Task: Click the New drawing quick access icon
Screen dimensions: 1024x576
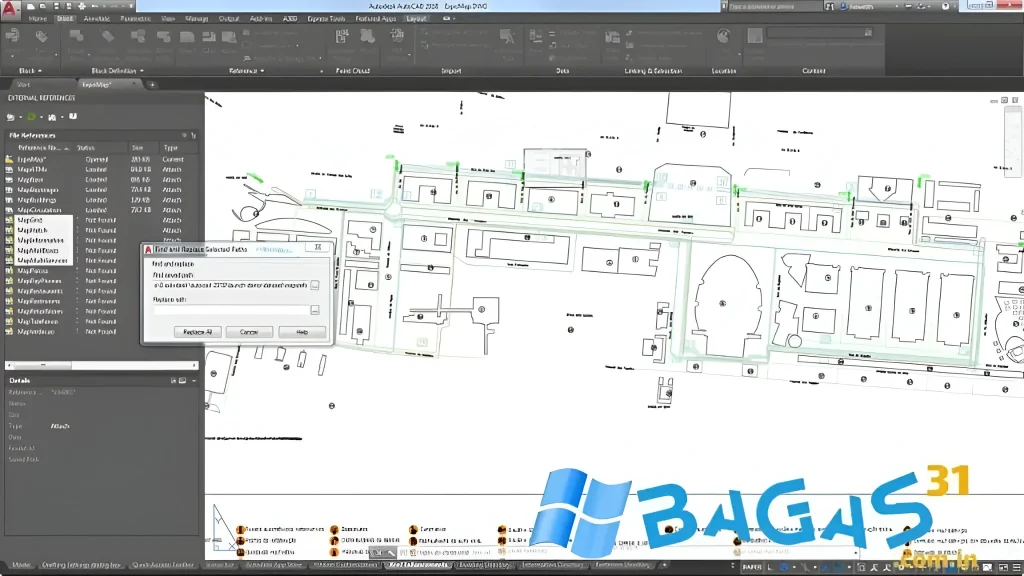Action: click(31, 6)
